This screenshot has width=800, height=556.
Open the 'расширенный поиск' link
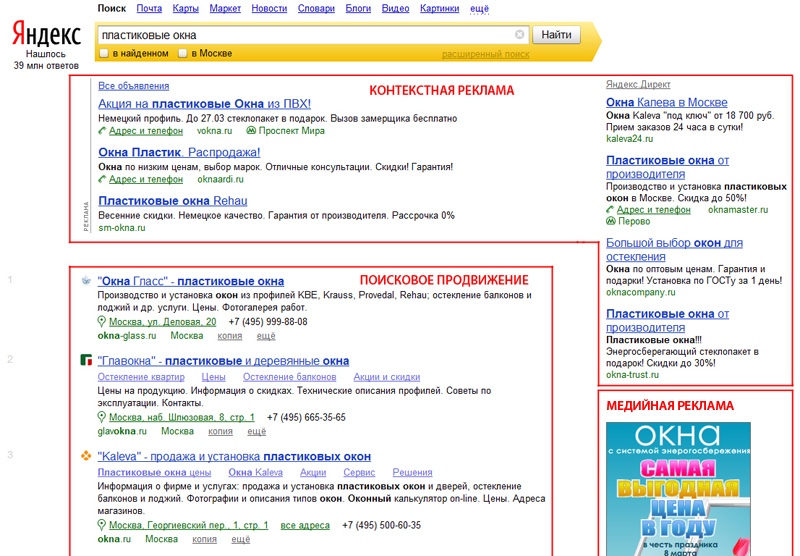pos(485,54)
